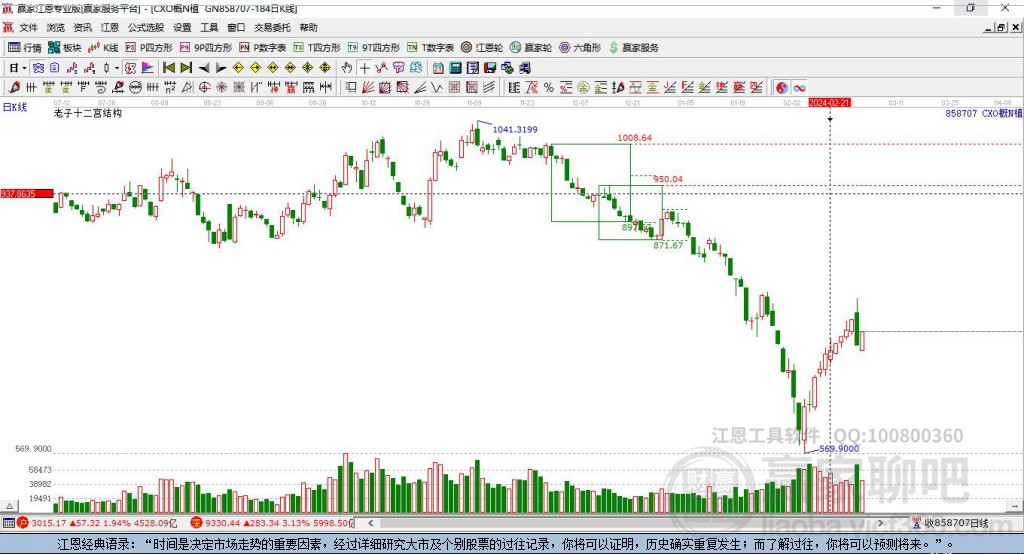The height and width of the screenshot is (554, 1024).
Task: Select the red pencil drawing tool
Action: point(14,88)
